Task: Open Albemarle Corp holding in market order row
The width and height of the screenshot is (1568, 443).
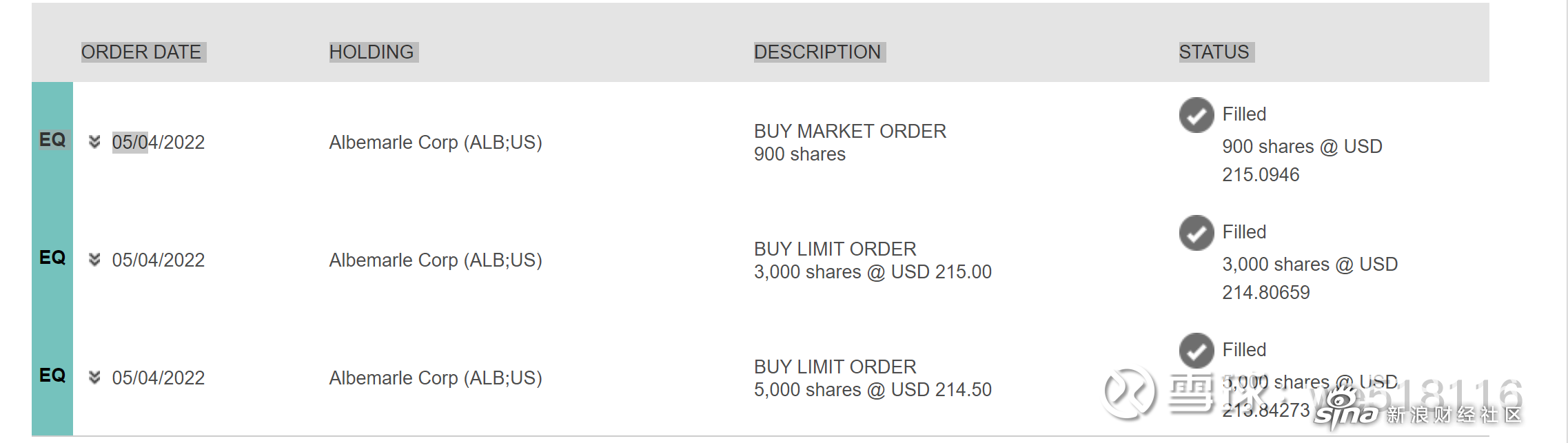Action: pos(436,143)
